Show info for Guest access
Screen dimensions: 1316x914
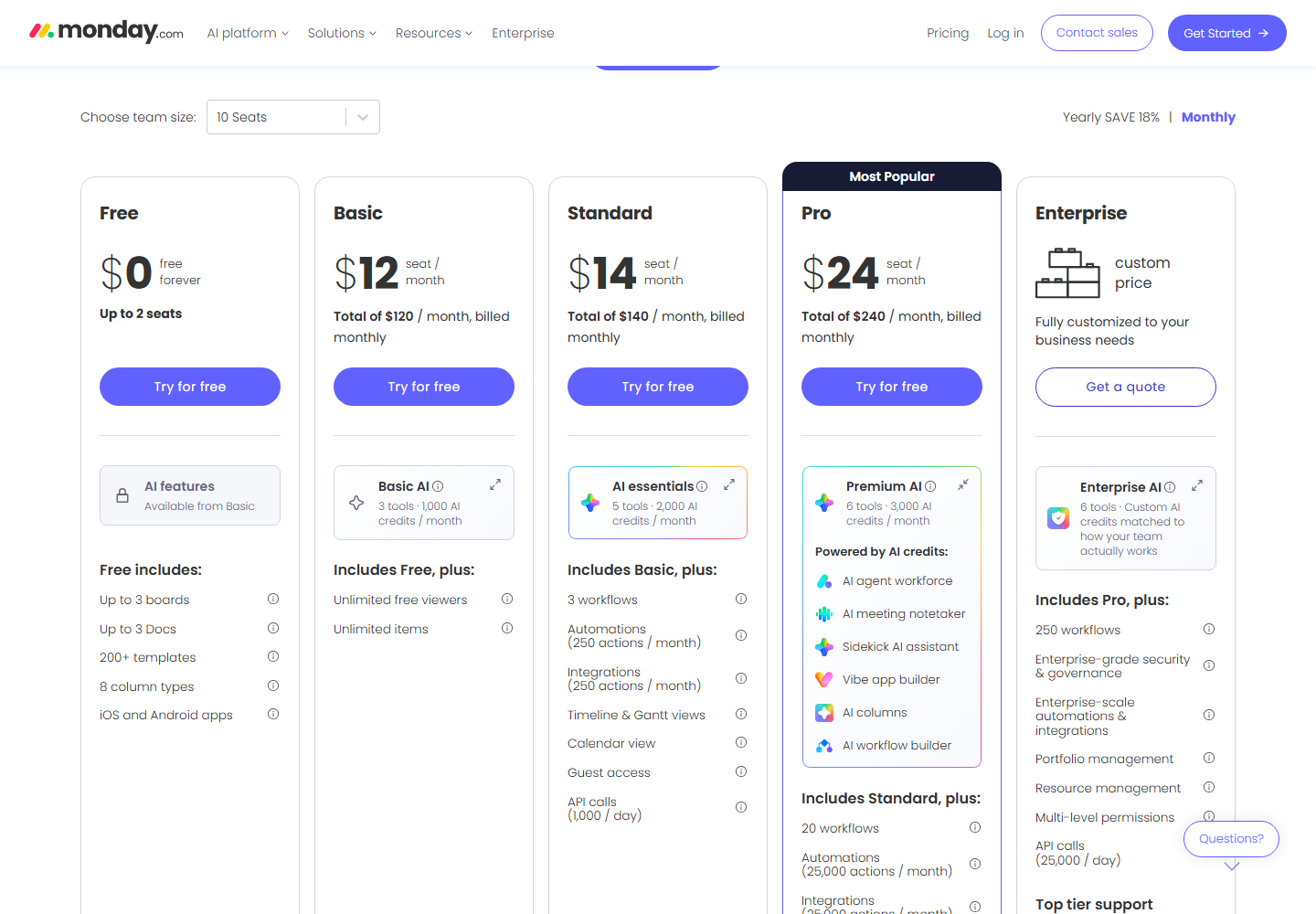pyautogui.click(x=741, y=772)
